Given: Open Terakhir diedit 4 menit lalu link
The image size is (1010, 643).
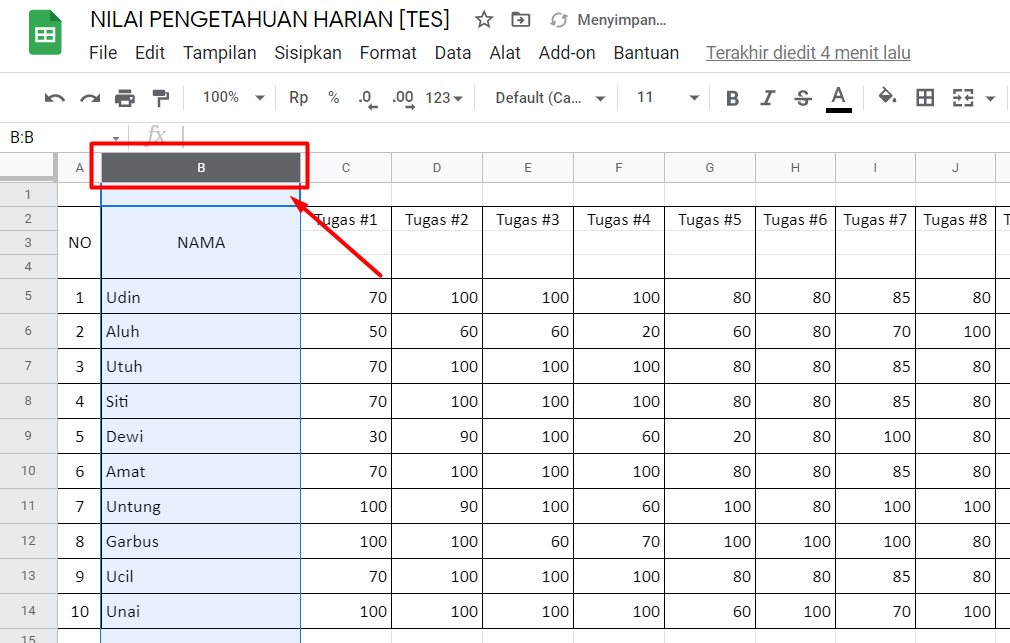Looking at the screenshot, I should (x=808, y=53).
